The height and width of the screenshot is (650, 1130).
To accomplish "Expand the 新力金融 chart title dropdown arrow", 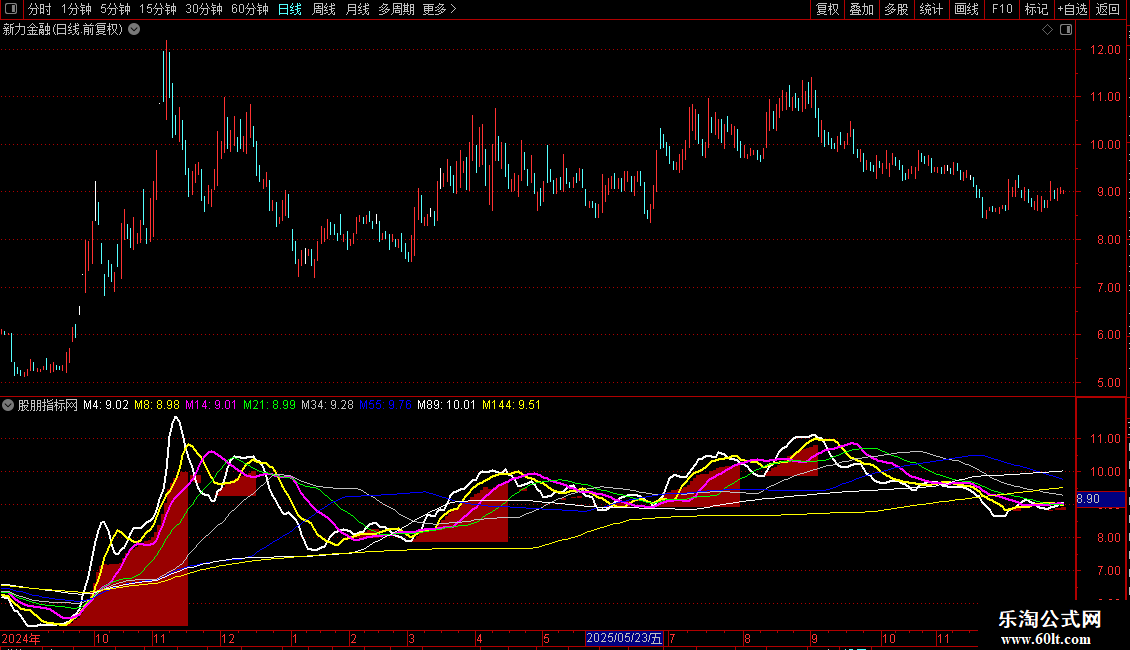I will (x=134, y=30).
